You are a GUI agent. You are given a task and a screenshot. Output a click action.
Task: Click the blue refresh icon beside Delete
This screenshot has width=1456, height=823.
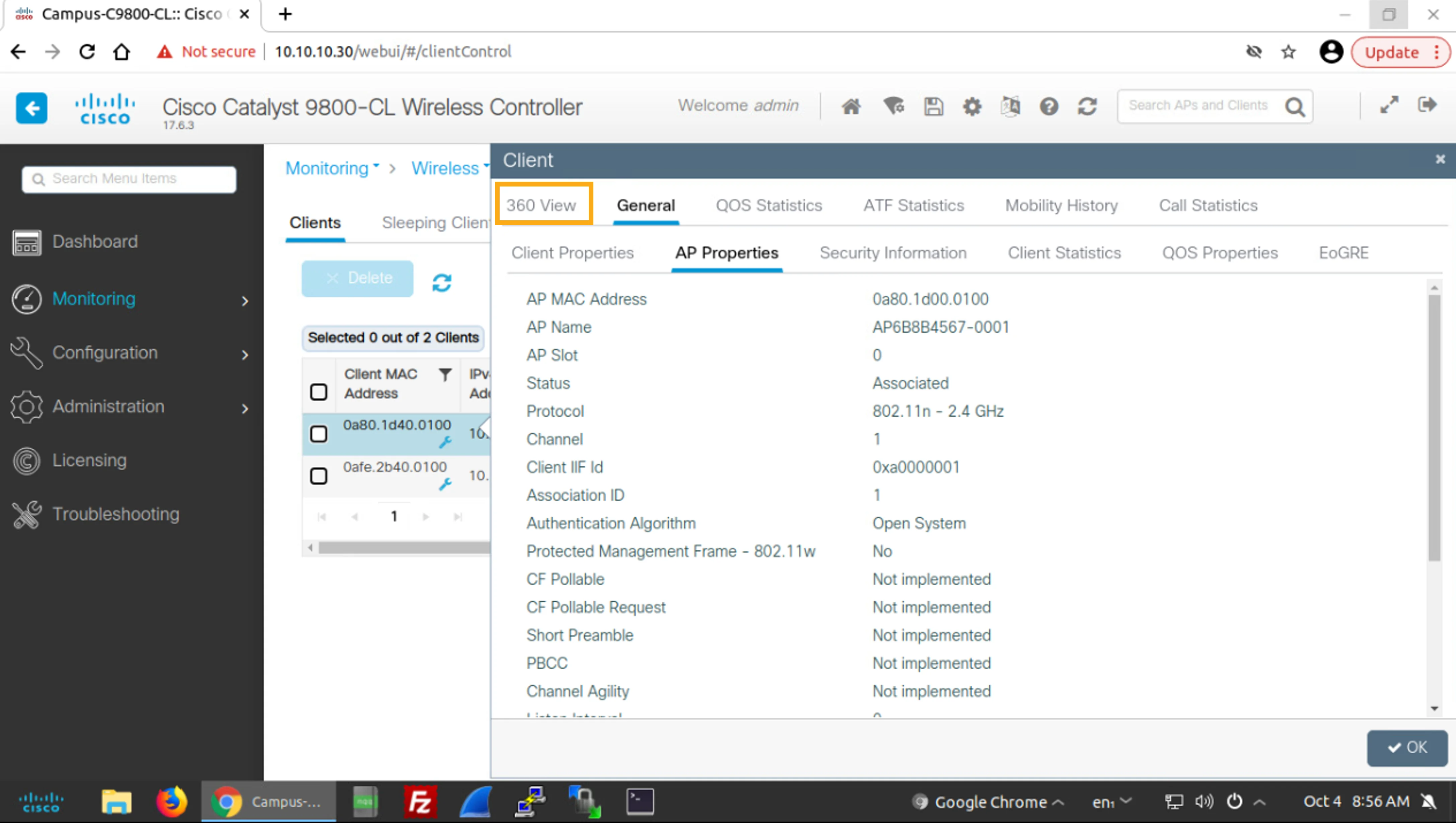[441, 283]
